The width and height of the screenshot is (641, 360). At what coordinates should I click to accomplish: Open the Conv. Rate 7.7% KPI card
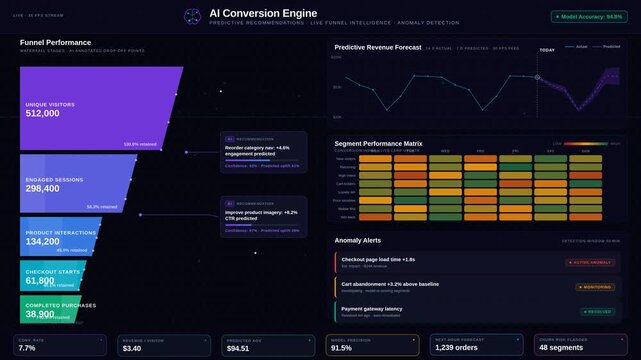60,345
